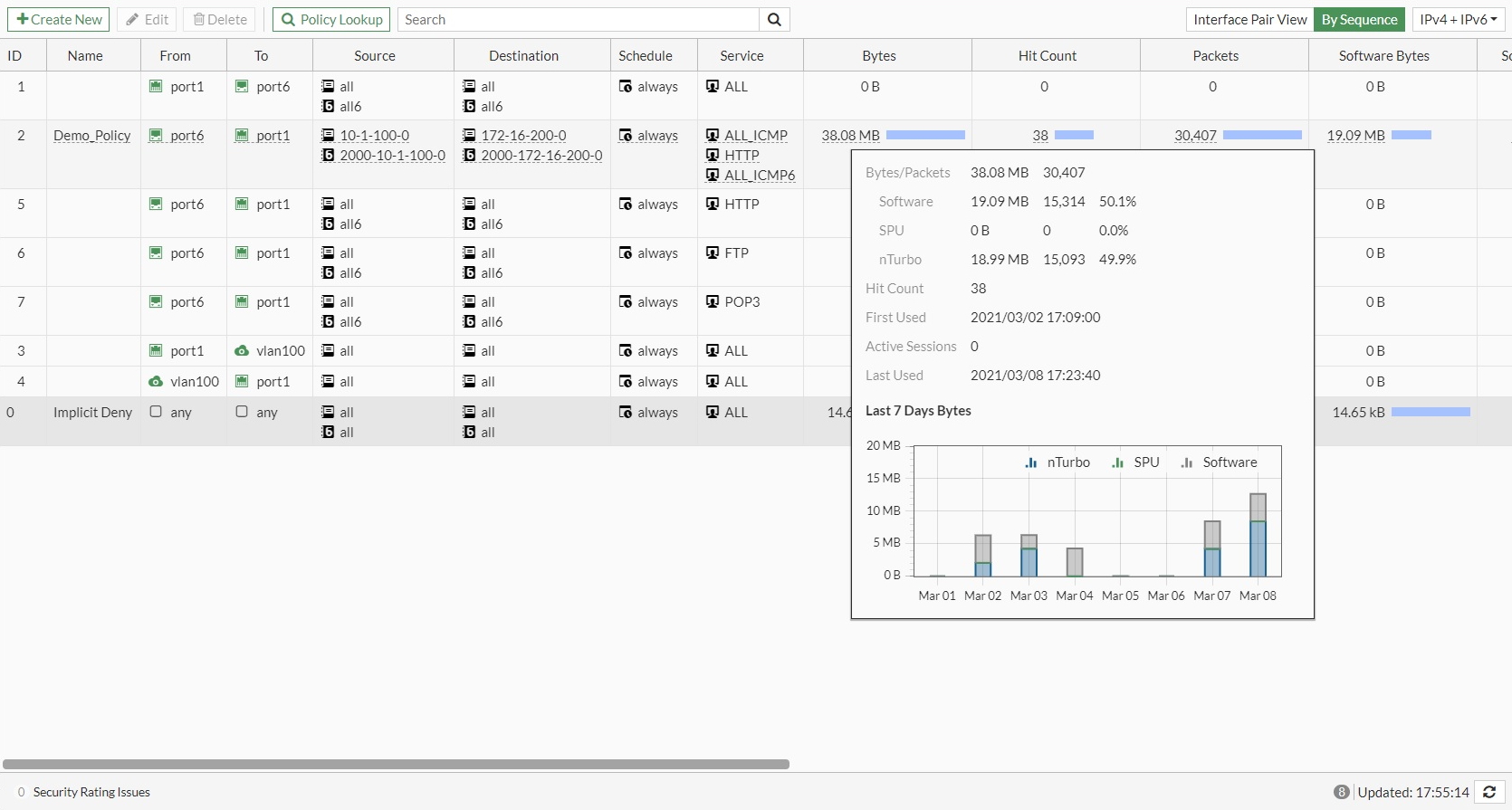1512x810 pixels.
Task: Click the schedule icon for policy 5
Action: point(626,205)
